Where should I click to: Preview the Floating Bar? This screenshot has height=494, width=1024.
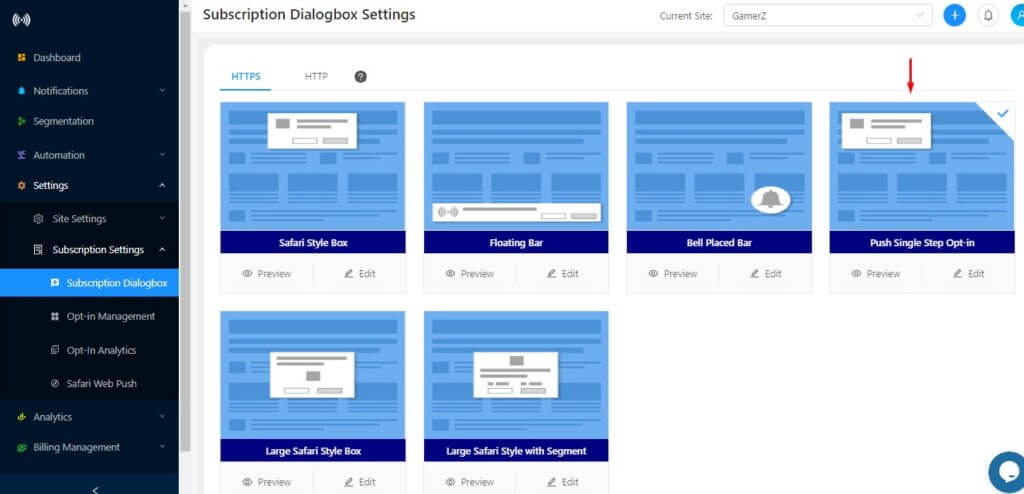[x=470, y=274]
